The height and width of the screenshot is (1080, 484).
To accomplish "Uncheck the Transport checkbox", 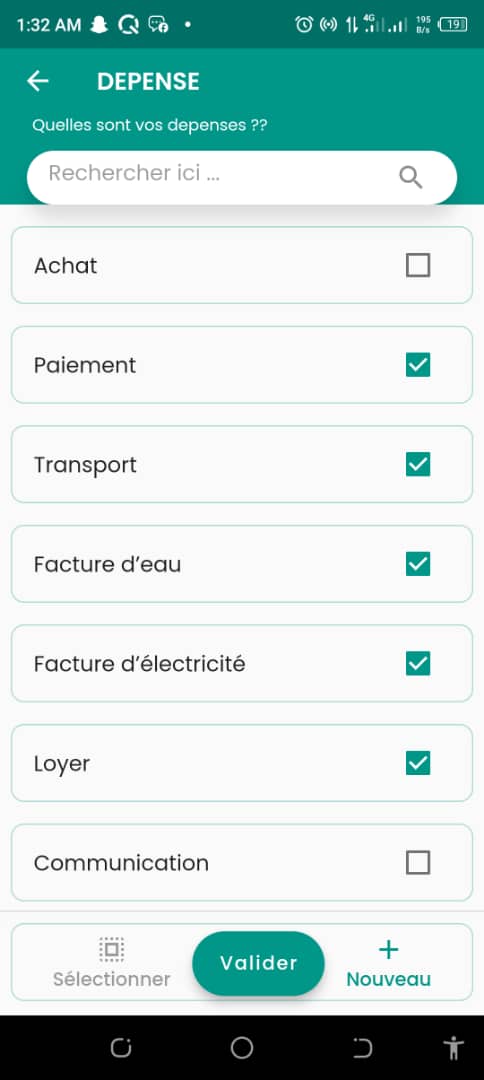I will click(418, 464).
